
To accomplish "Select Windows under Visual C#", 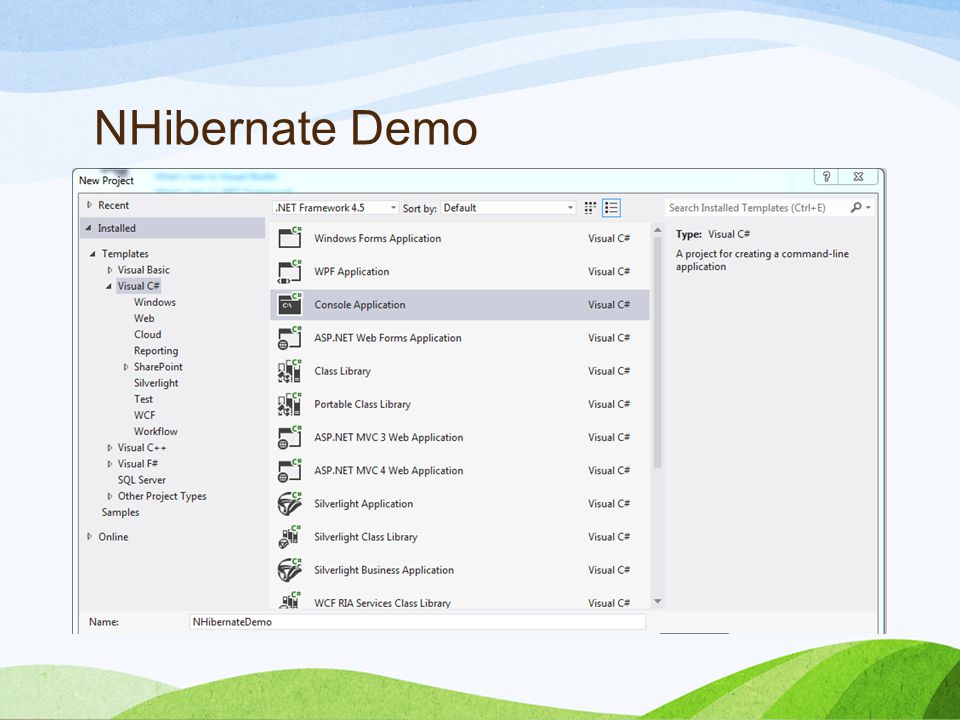I will (155, 302).
